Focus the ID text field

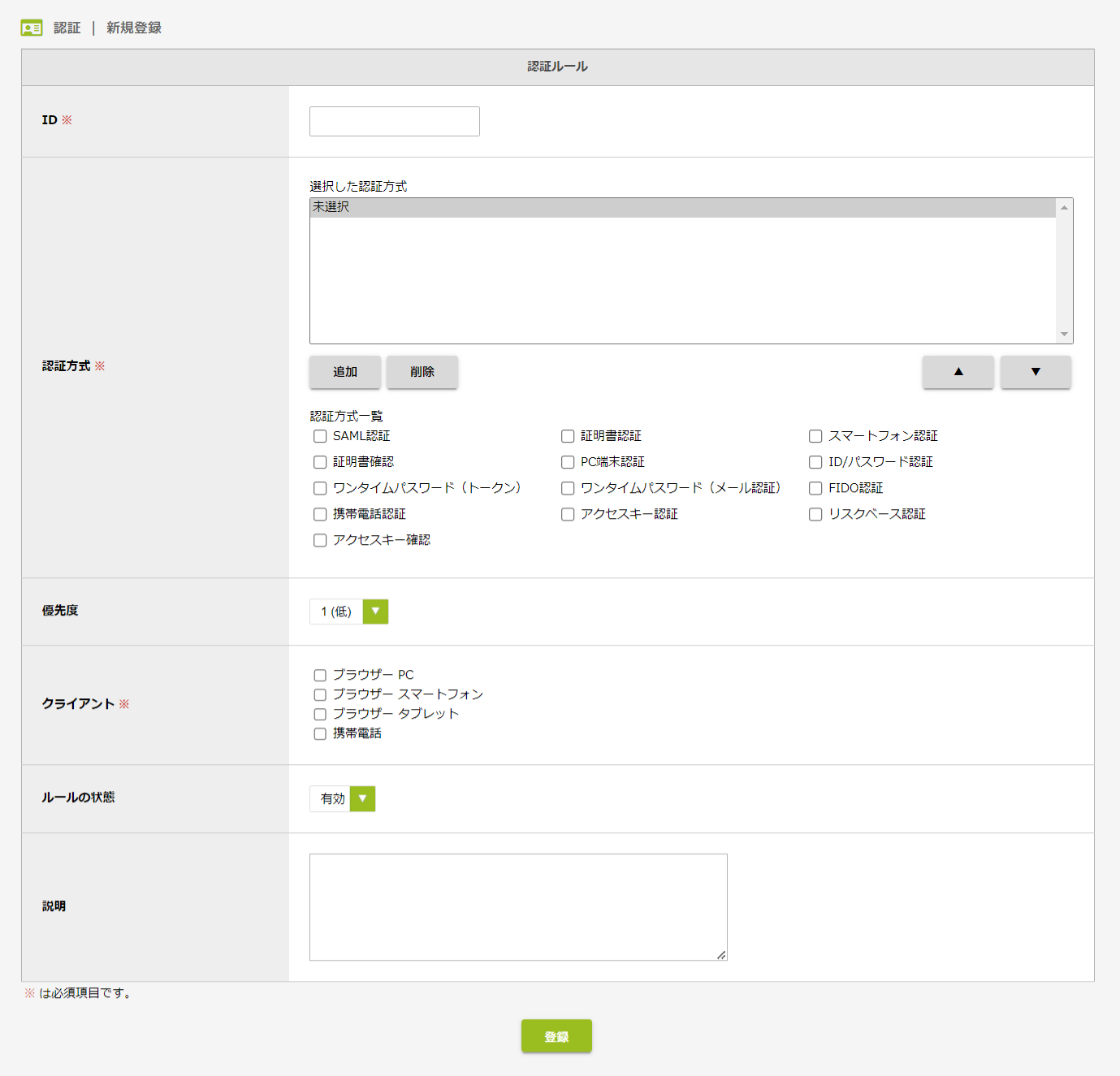click(395, 122)
